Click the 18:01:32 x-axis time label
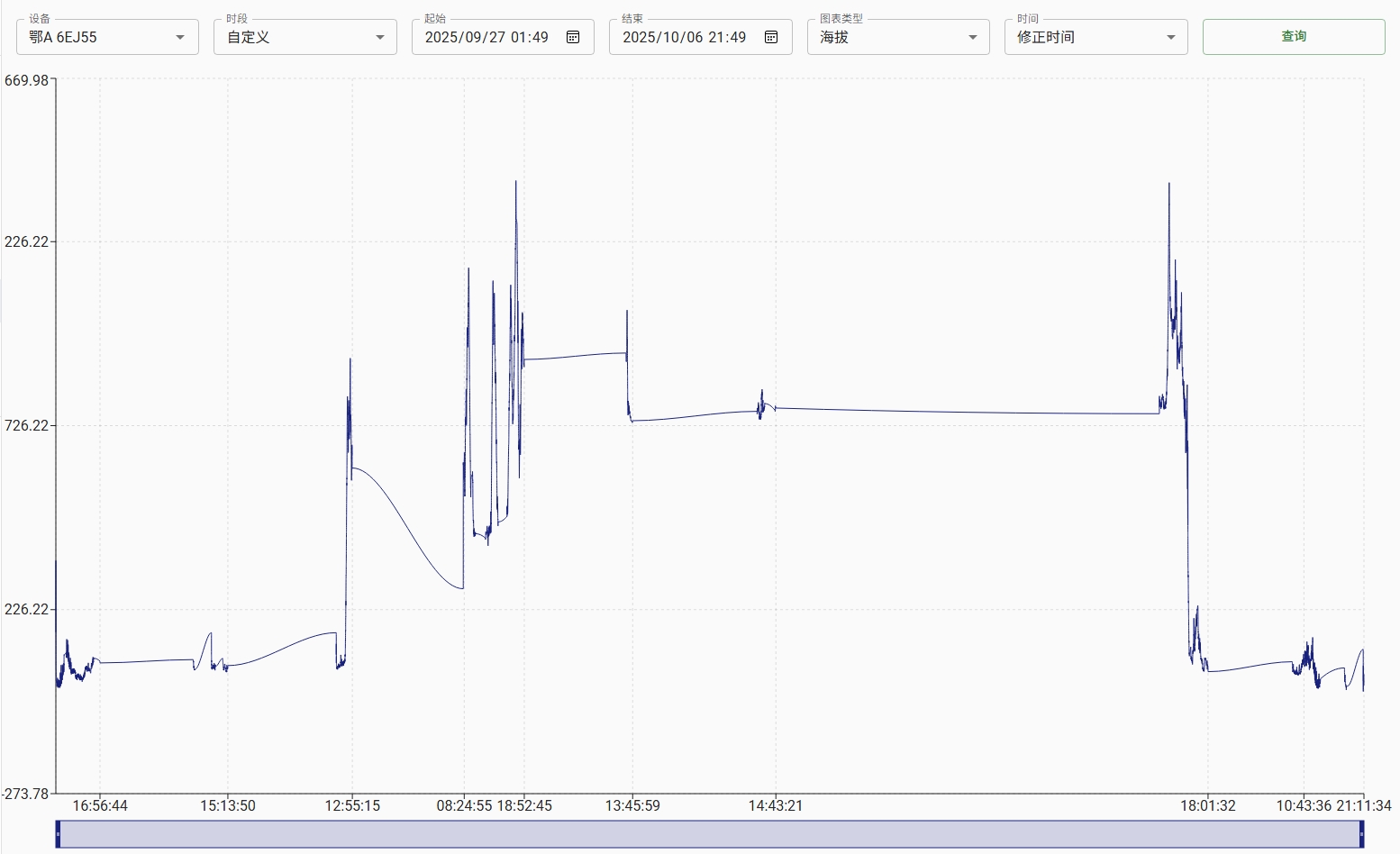Viewport: 1400px width, 854px height. coord(1208,805)
